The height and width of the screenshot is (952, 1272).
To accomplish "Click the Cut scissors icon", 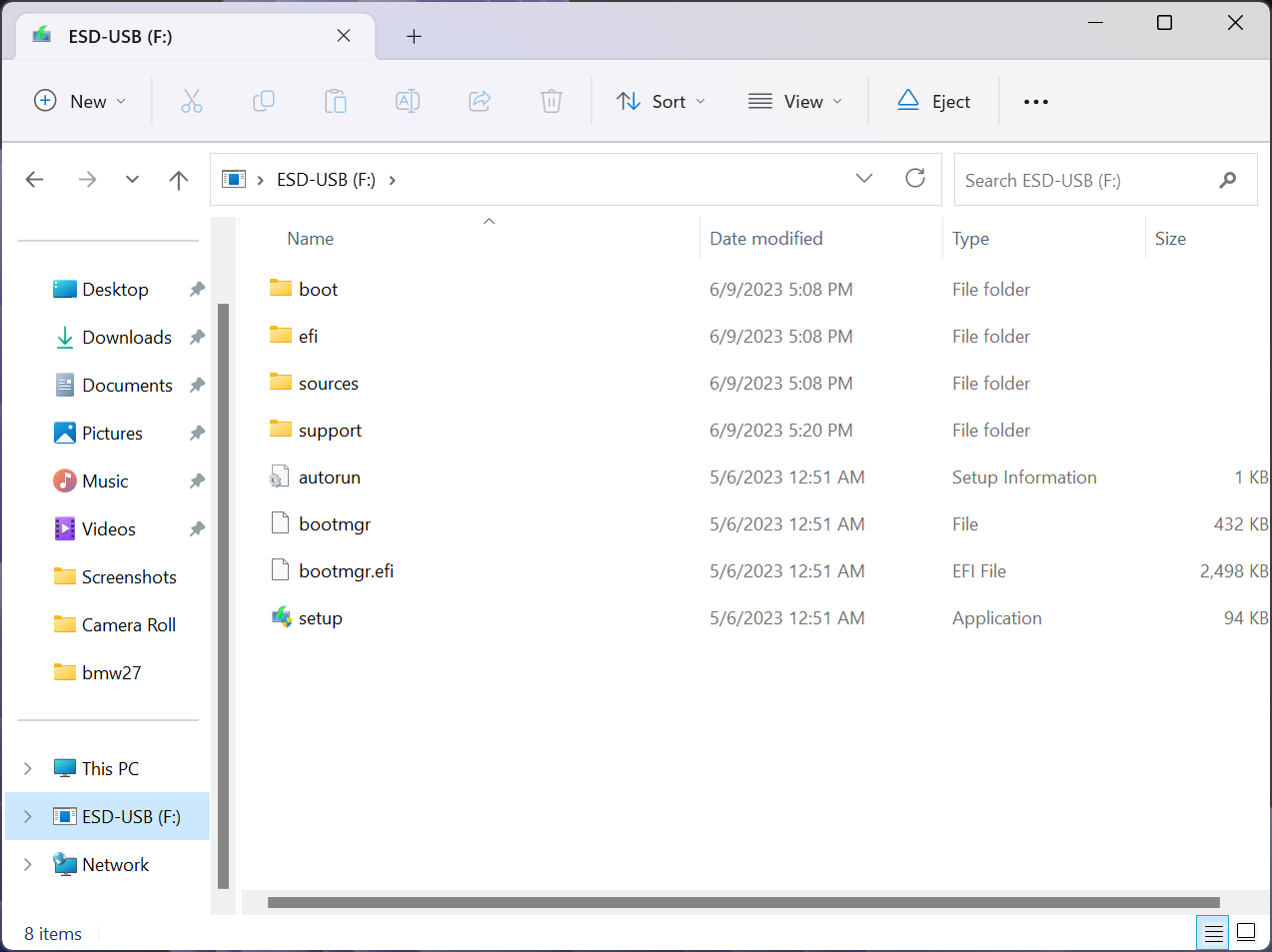I will (192, 101).
